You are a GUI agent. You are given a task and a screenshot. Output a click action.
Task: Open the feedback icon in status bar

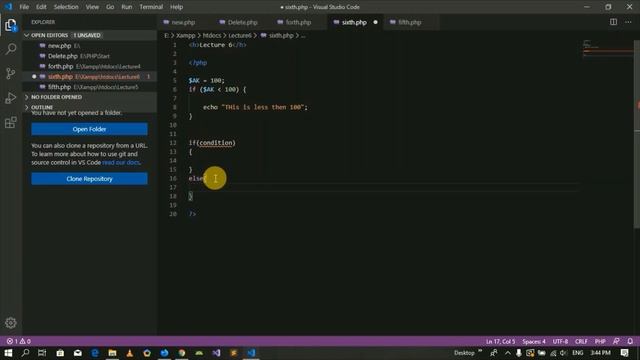pyautogui.click(x=616, y=341)
